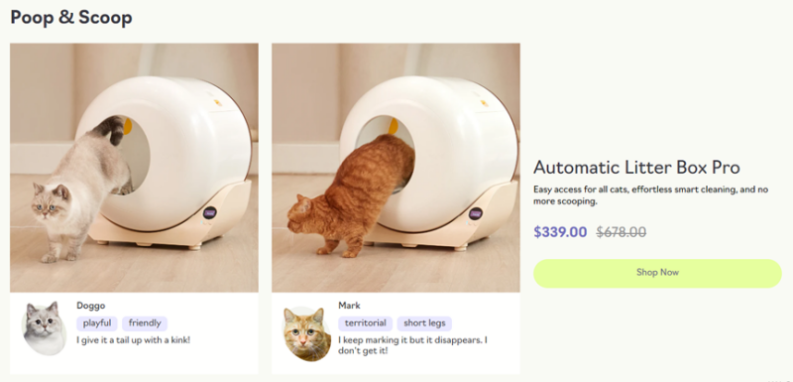This screenshot has width=793, height=382.
Task: Click the Poop & Scoop heading
Action: tap(71, 17)
